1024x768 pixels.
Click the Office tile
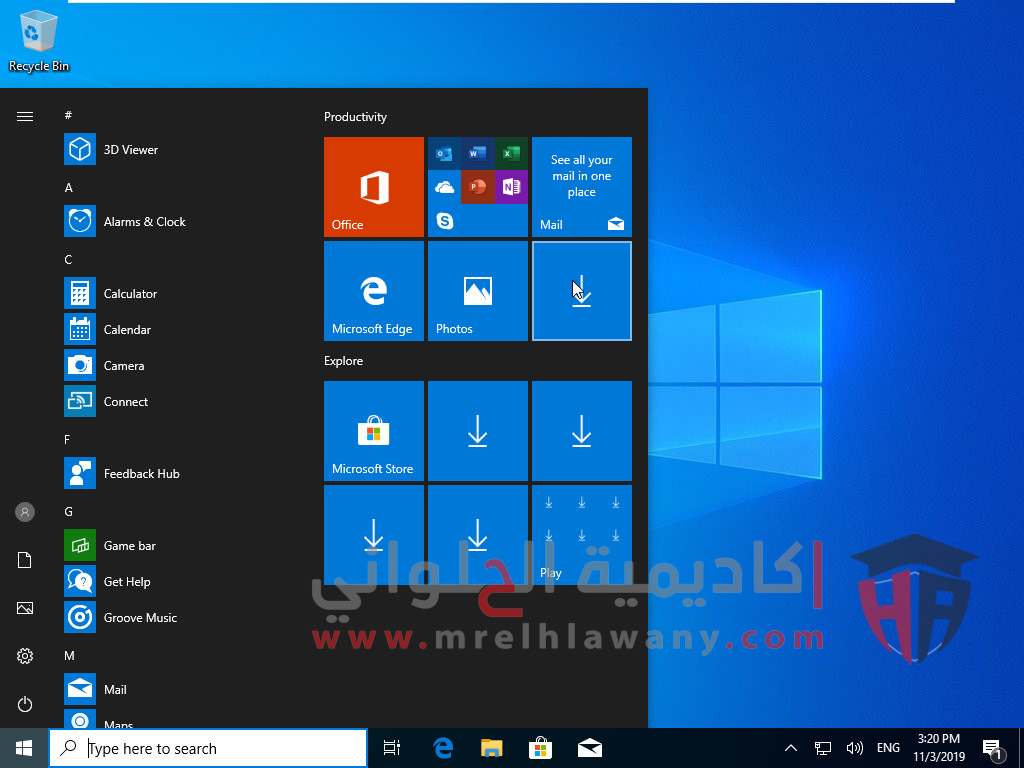pyautogui.click(x=374, y=187)
